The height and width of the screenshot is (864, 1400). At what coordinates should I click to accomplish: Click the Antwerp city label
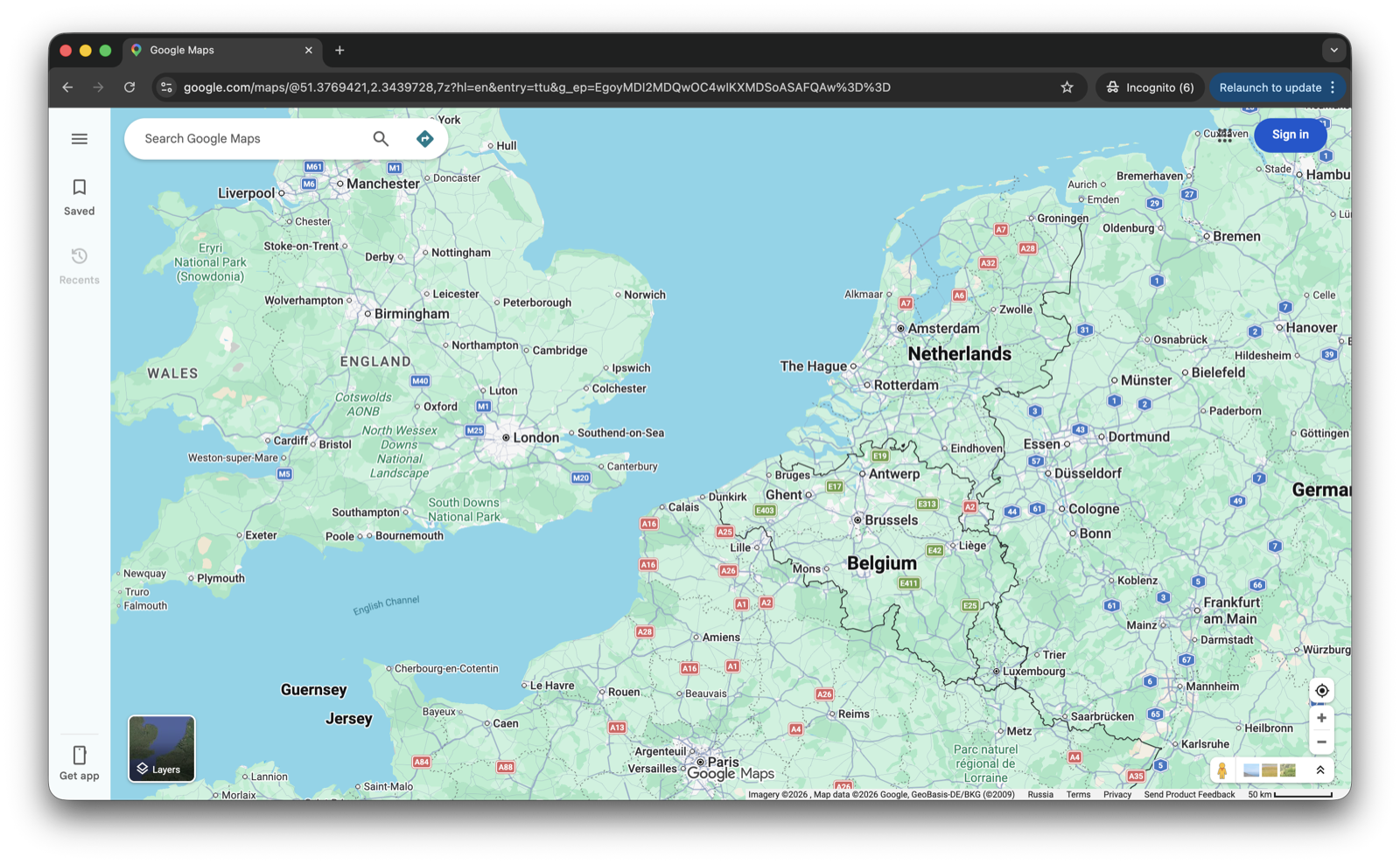893,474
